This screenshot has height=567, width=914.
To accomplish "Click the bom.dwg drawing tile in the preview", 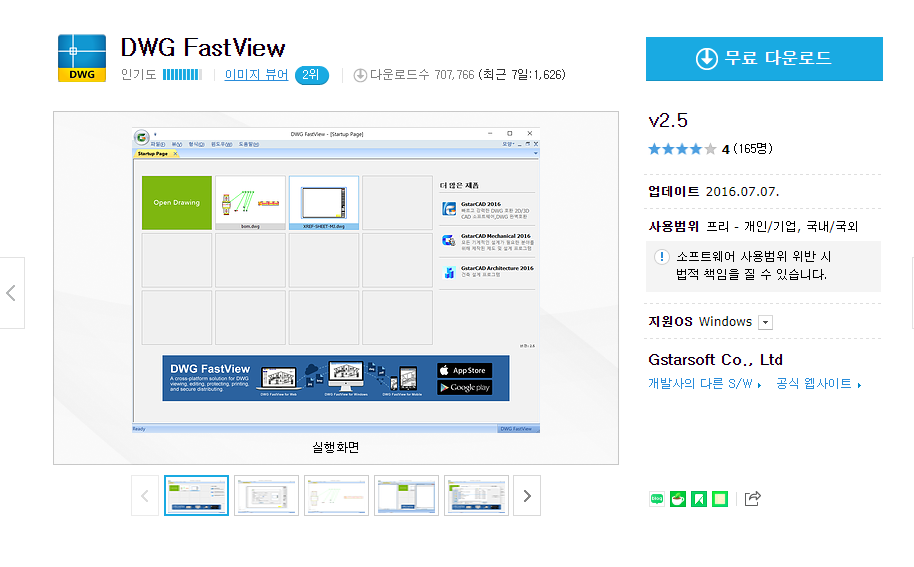I will (x=251, y=203).
